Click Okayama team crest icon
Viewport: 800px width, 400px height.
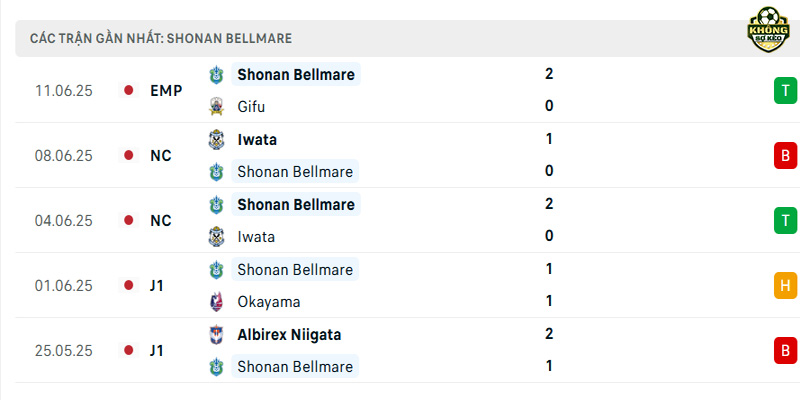[x=216, y=302]
